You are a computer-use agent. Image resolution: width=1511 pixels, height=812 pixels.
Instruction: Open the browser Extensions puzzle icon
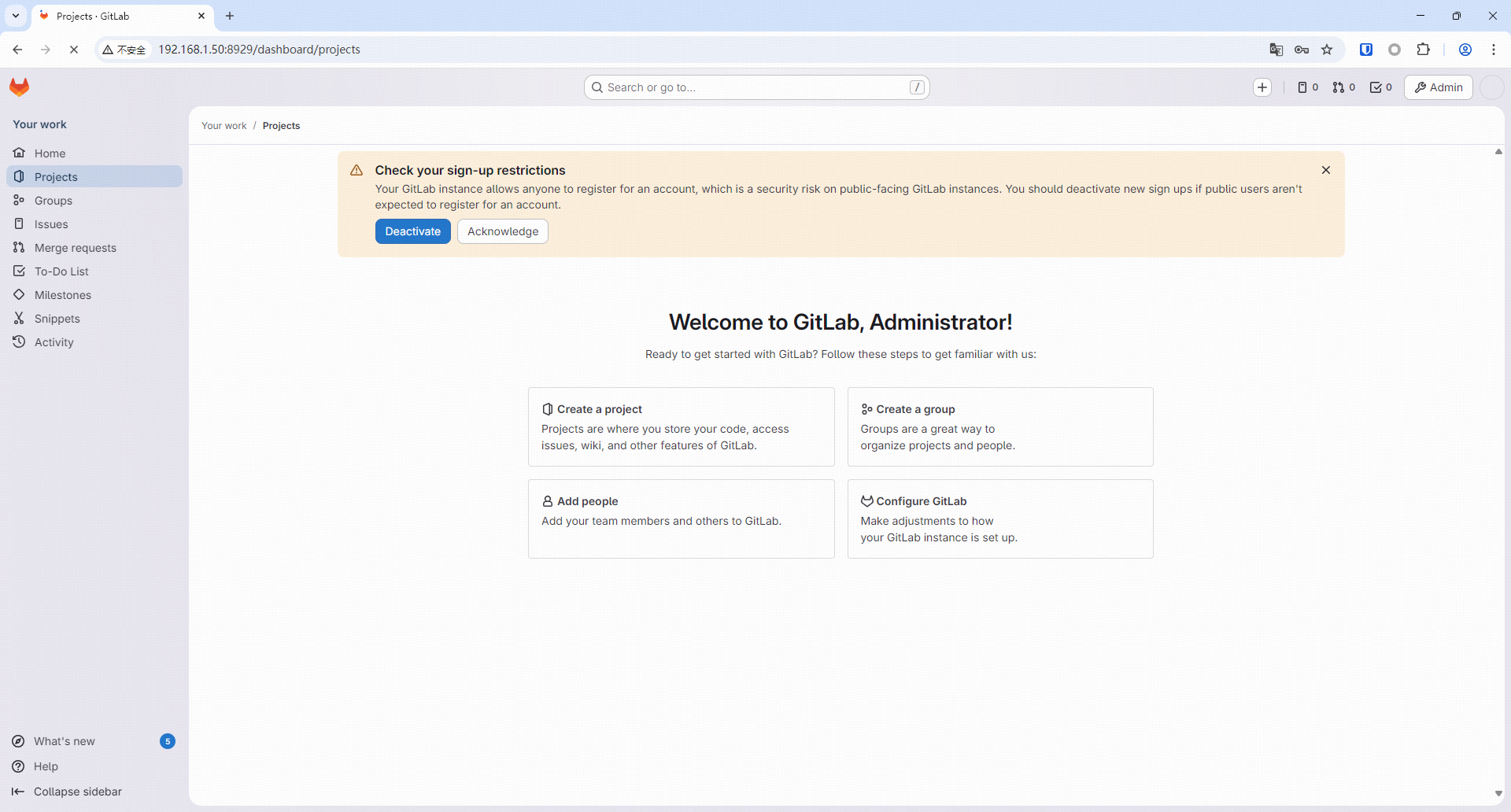[x=1424, y=50]
